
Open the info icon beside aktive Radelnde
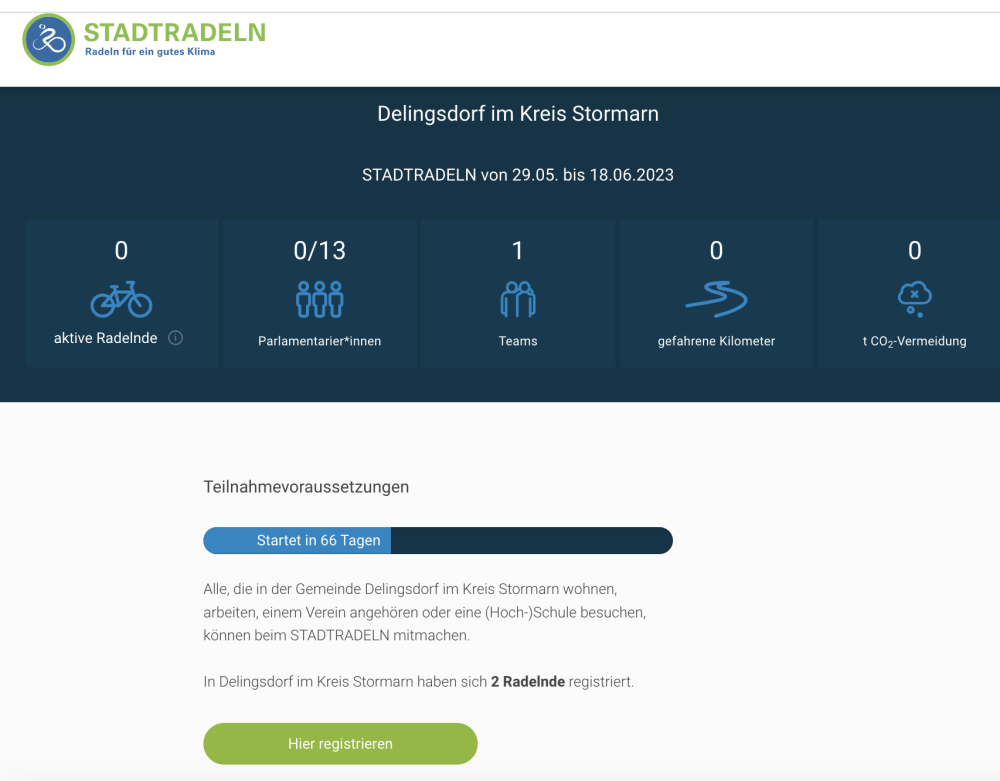175,338
